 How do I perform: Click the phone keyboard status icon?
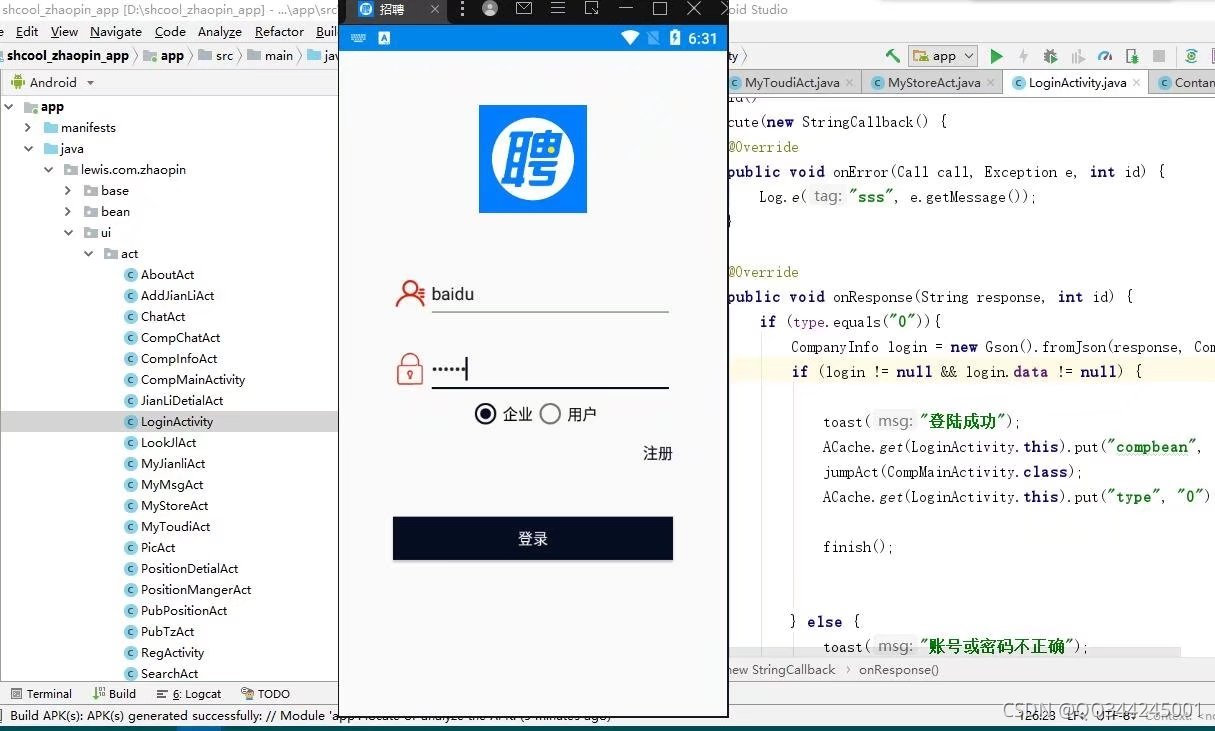[x=358, y=38]
